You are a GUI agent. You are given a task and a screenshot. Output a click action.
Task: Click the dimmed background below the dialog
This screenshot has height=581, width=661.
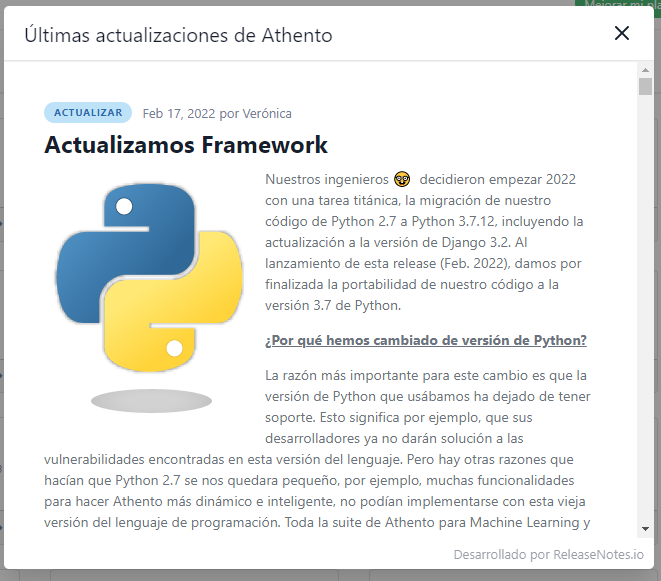pos(330,575)
